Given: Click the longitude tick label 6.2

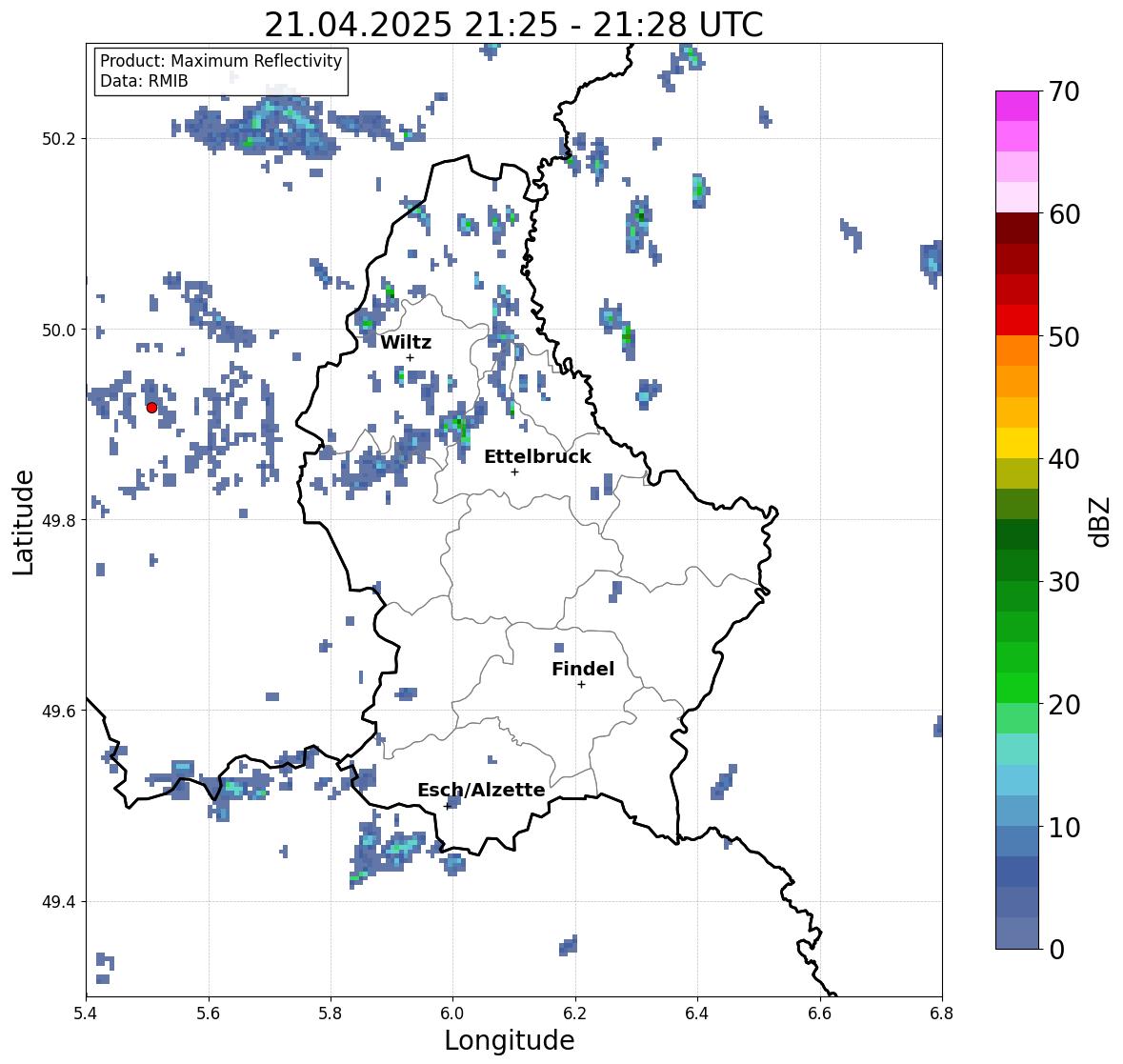Looking at the screenshot, I should pyautogui.click(x=575, y=1014).
